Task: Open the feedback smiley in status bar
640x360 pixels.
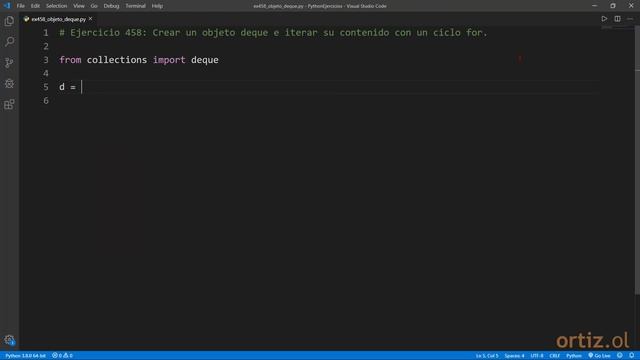Action: (x=620, y=356)
